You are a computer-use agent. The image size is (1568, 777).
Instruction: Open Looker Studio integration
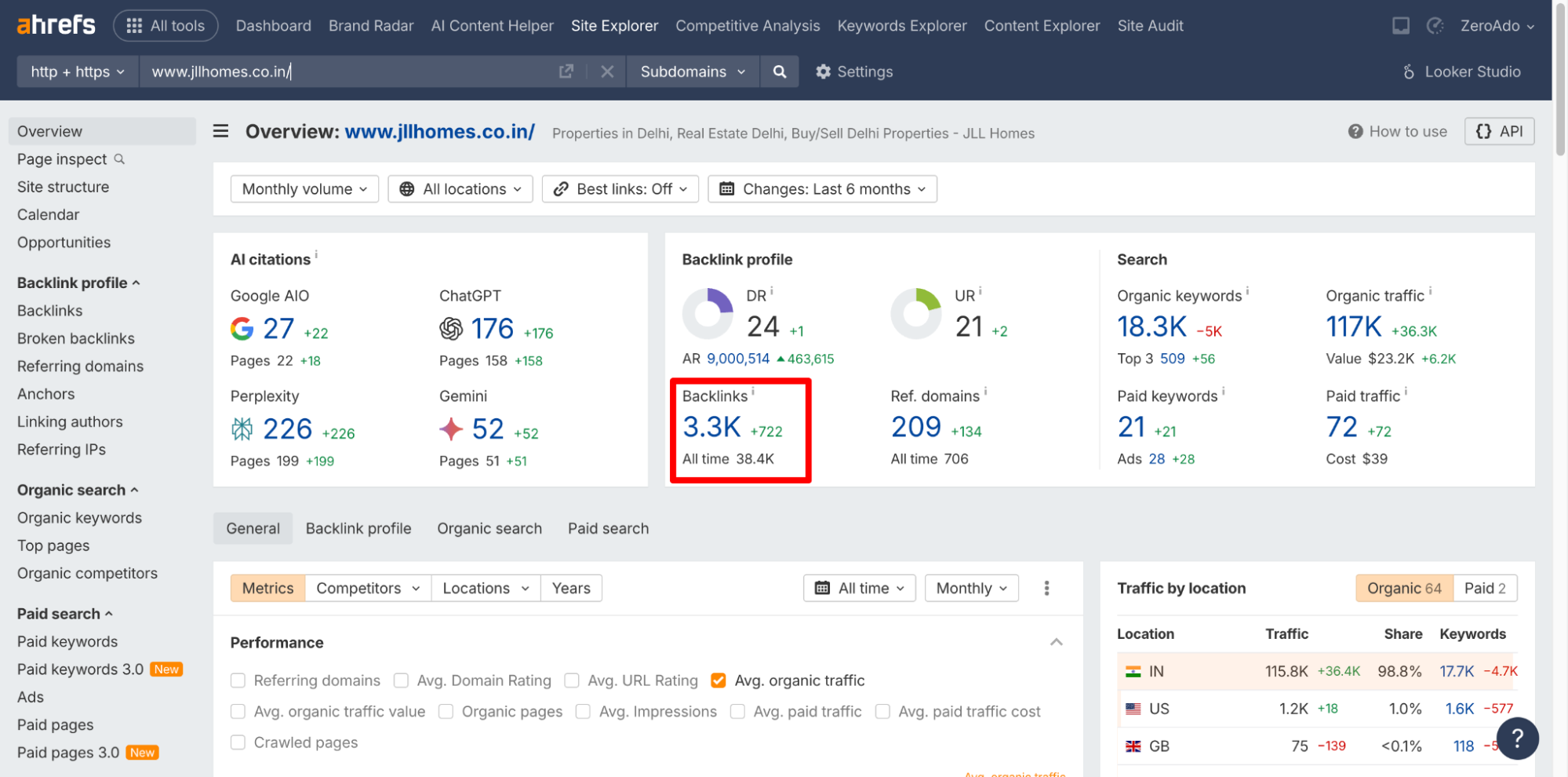pos(1461,71)
